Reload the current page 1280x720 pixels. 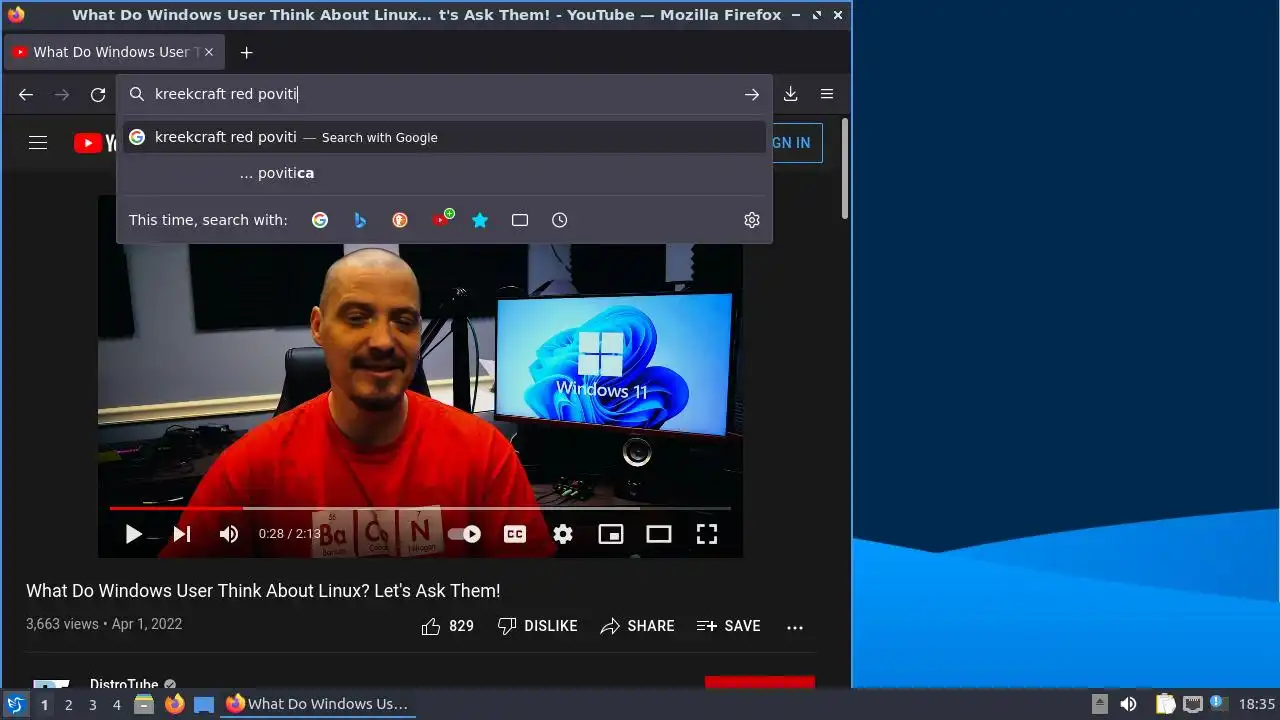click(98, 94)
